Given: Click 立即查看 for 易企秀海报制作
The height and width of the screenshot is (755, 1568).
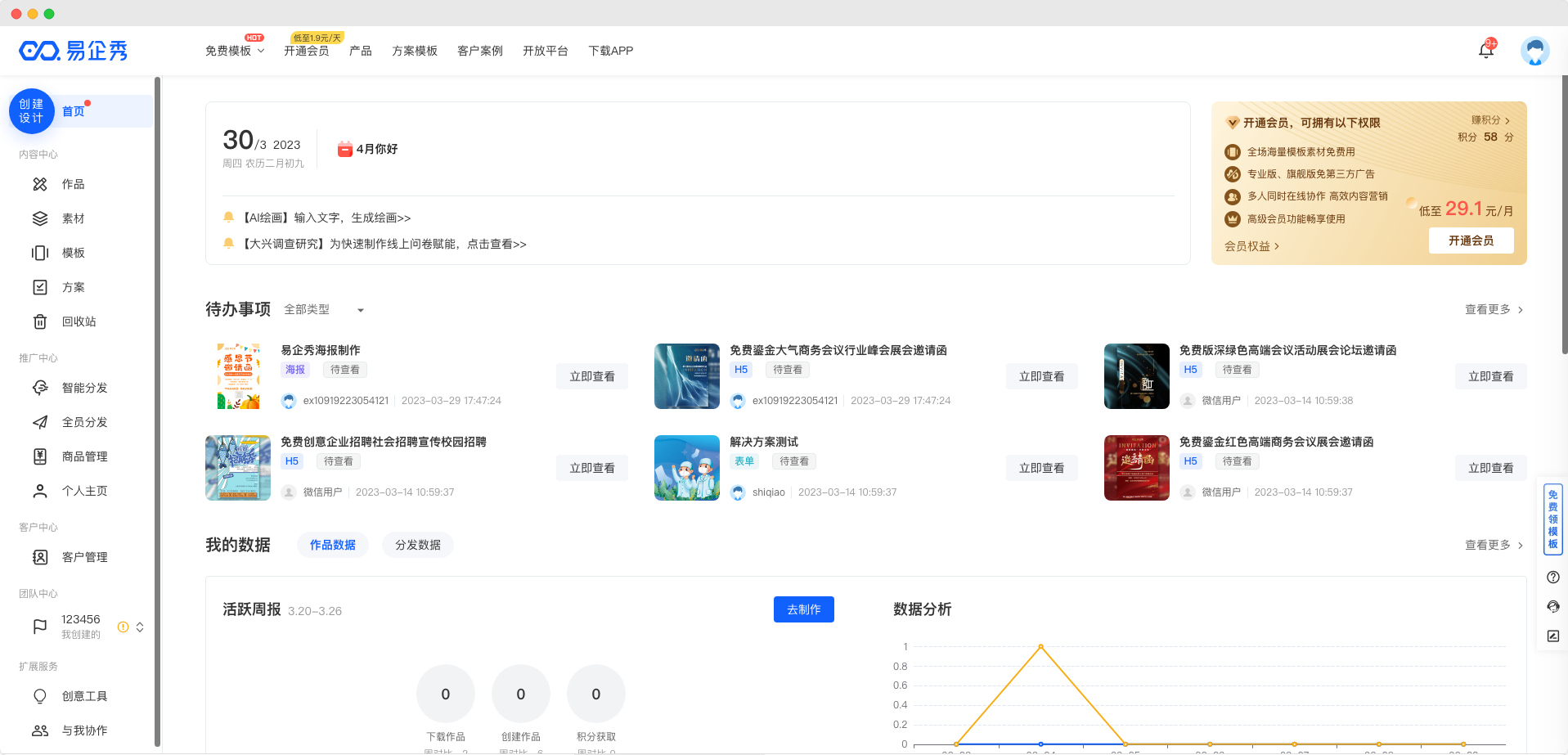Looking at the screenshot, I should pyautogui.click(x=592, y=376).
